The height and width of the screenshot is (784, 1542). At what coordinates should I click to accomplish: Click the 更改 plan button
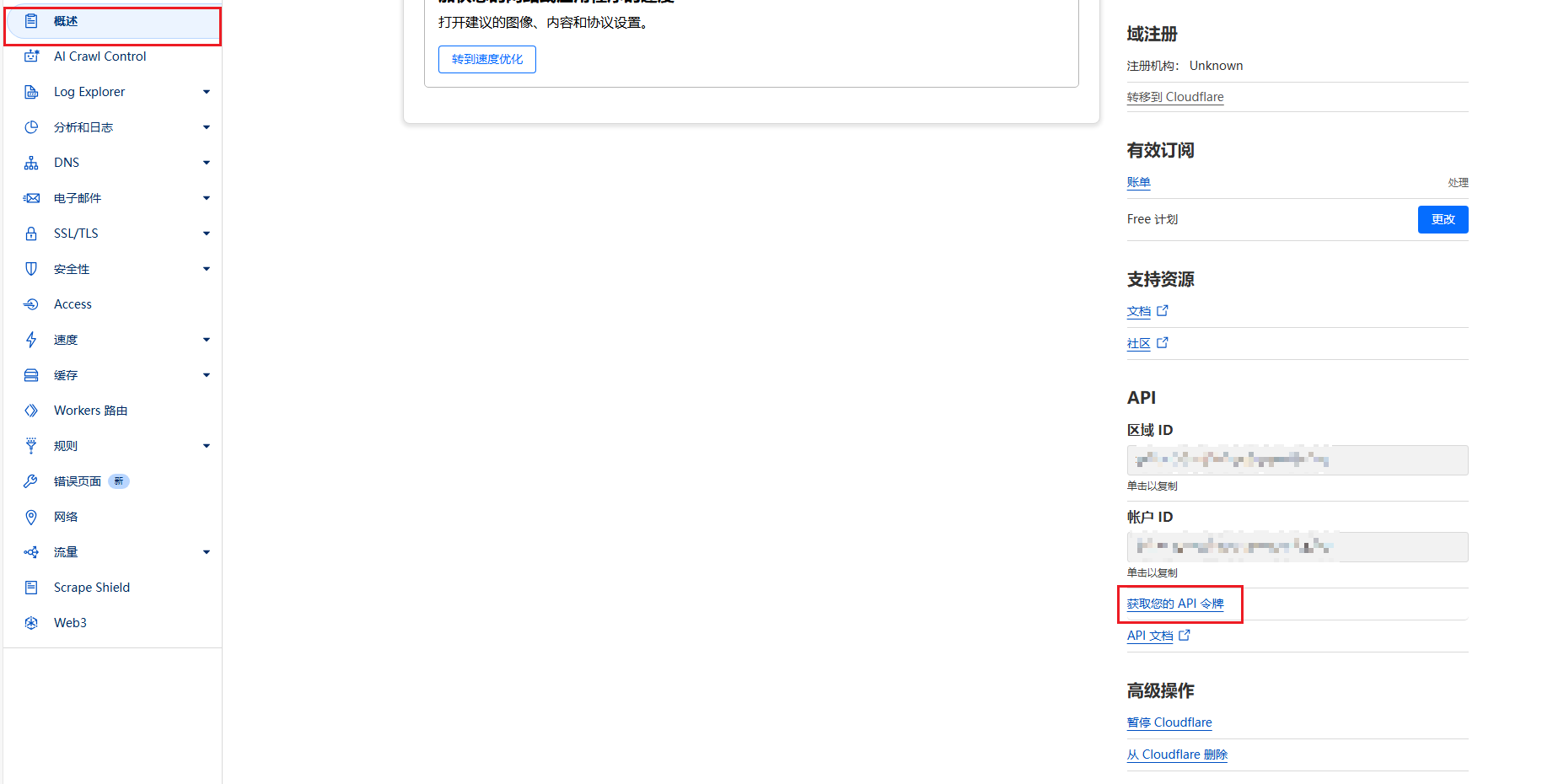pyautogui.click(x=1443, y=219)
